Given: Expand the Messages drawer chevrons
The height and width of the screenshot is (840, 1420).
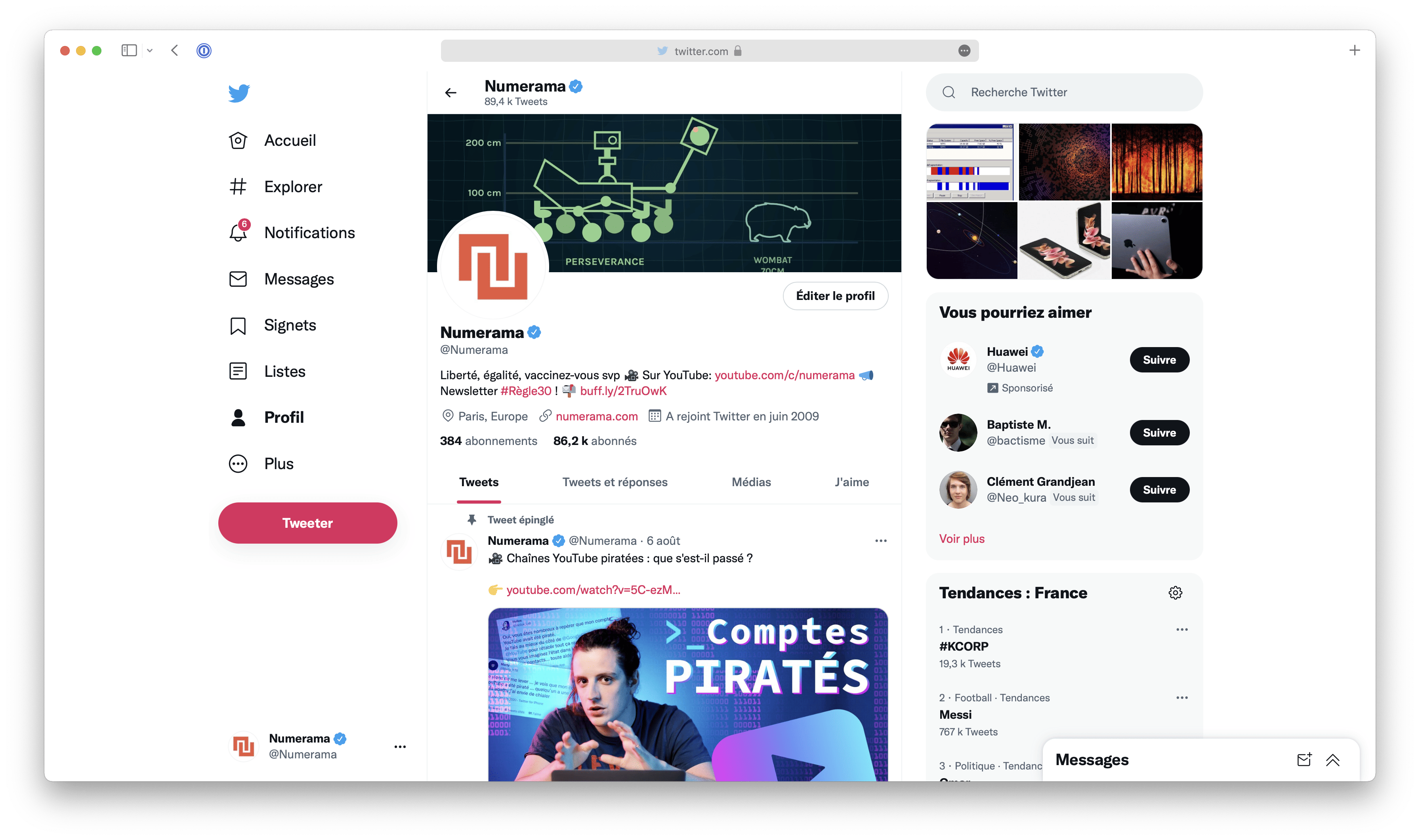Looking at the screenshot, I should (x=1333, y=760).
